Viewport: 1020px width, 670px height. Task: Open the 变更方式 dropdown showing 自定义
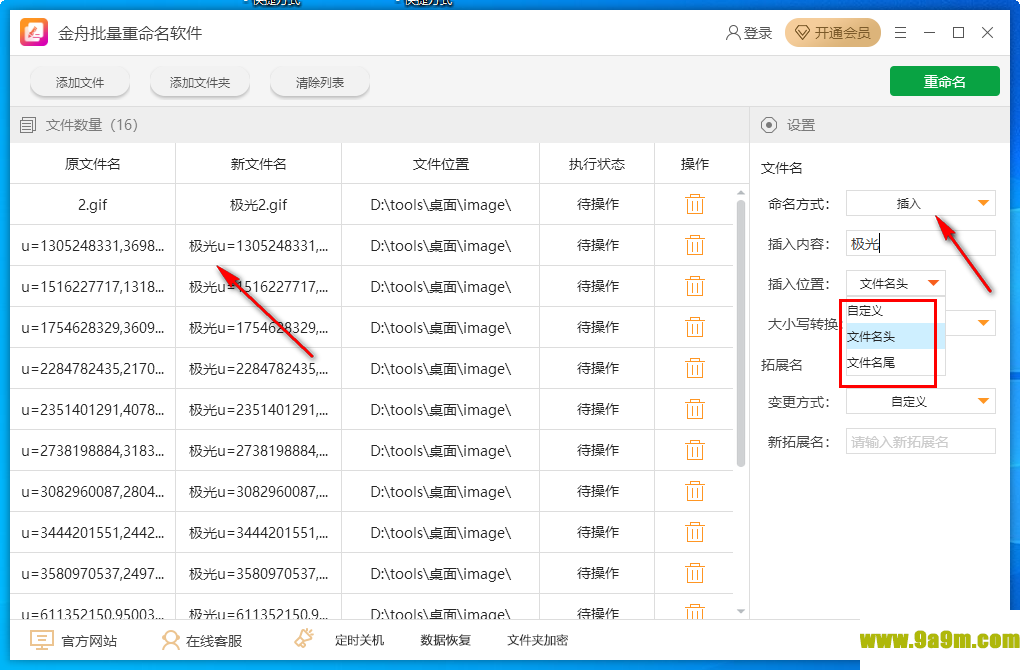pyautogui.click(x=920, y=401)
